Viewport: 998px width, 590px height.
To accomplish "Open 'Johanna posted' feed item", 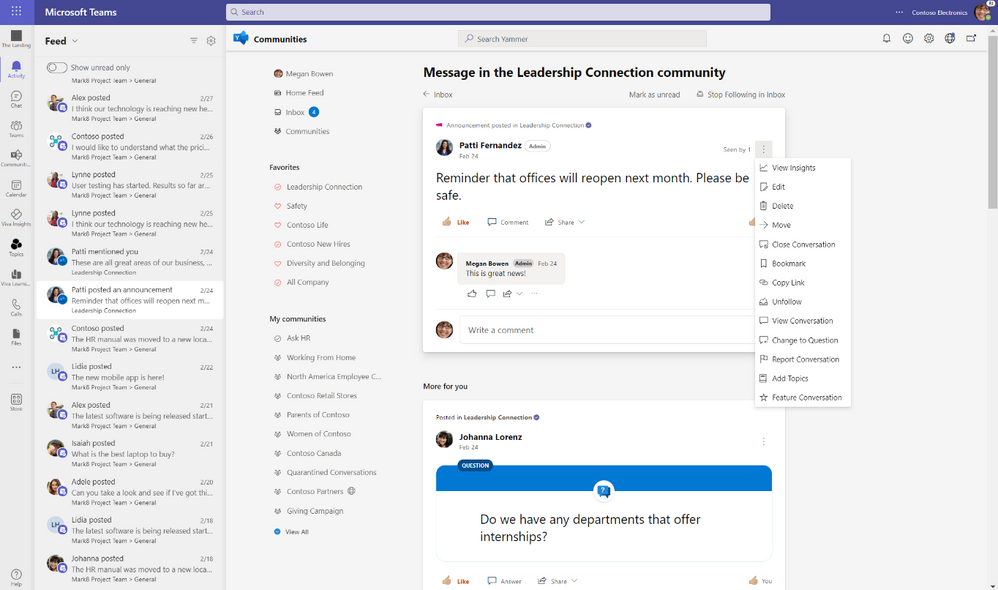I will [x=130, y=568].
